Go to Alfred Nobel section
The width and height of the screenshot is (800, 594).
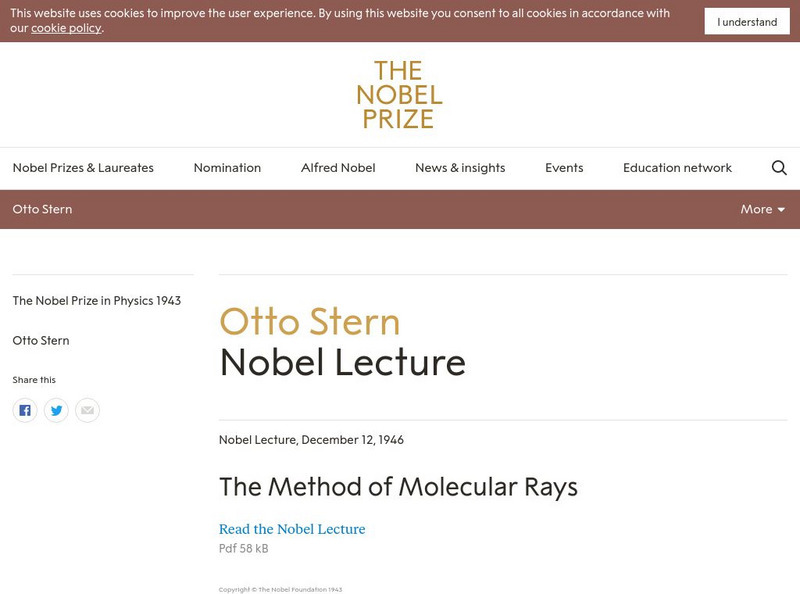(338, 168)
